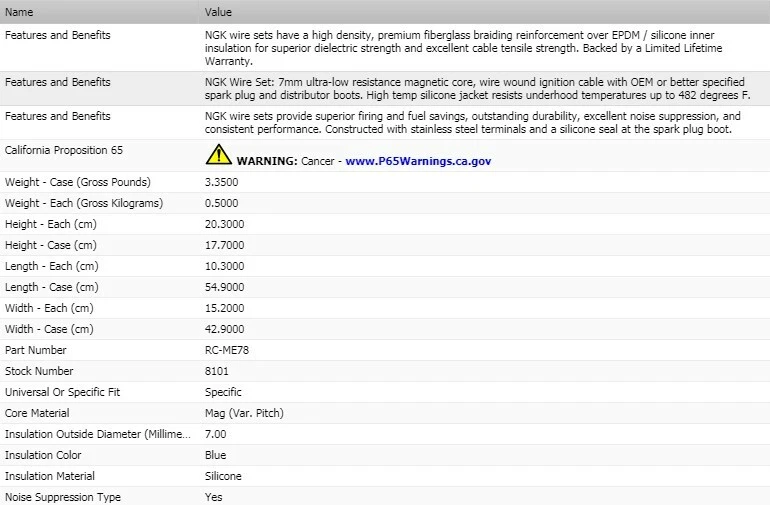
Task: Select the value Silicone
Action: click(x=223, y=477)
